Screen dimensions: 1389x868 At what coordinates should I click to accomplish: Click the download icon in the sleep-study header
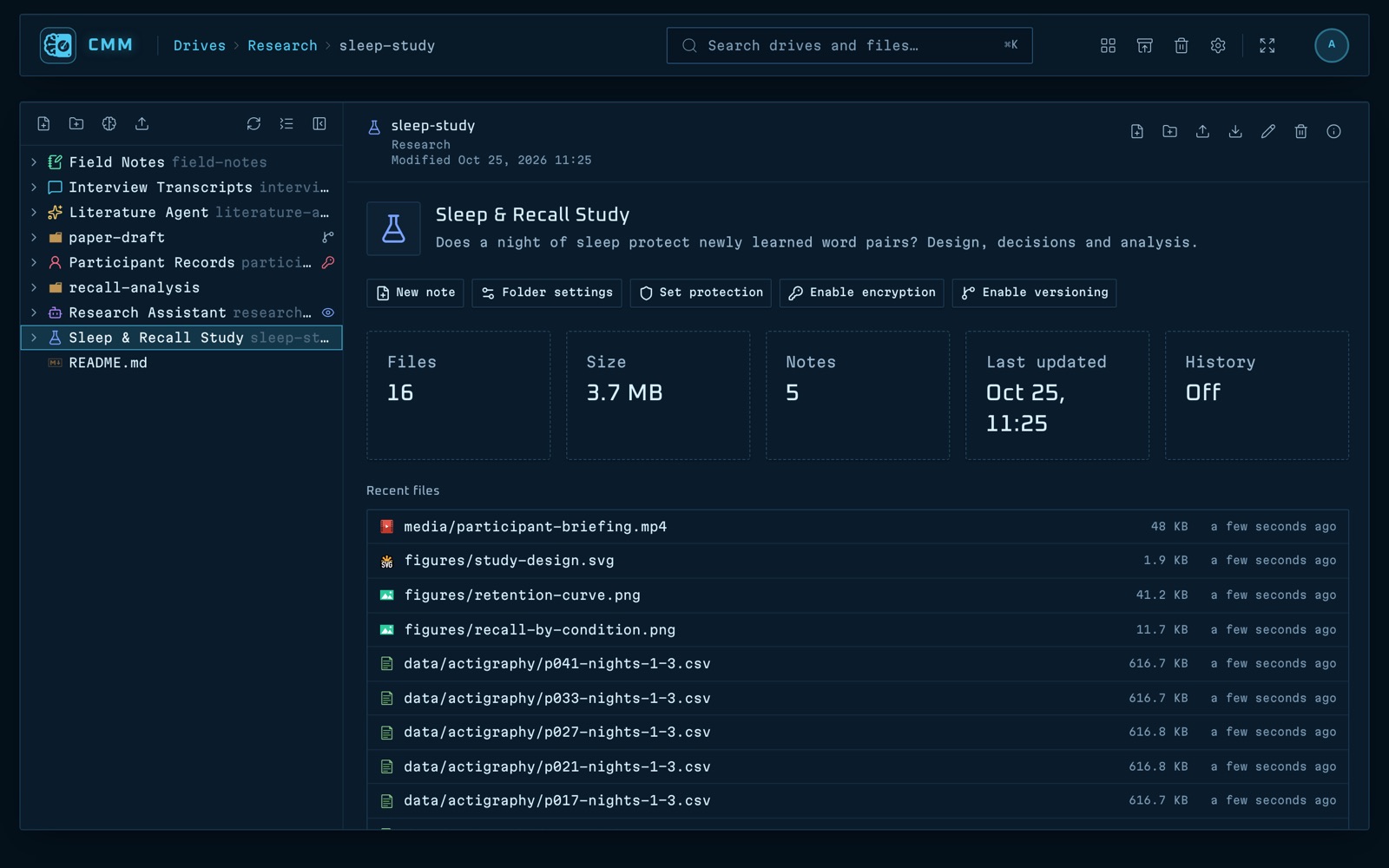point(1235,132)
